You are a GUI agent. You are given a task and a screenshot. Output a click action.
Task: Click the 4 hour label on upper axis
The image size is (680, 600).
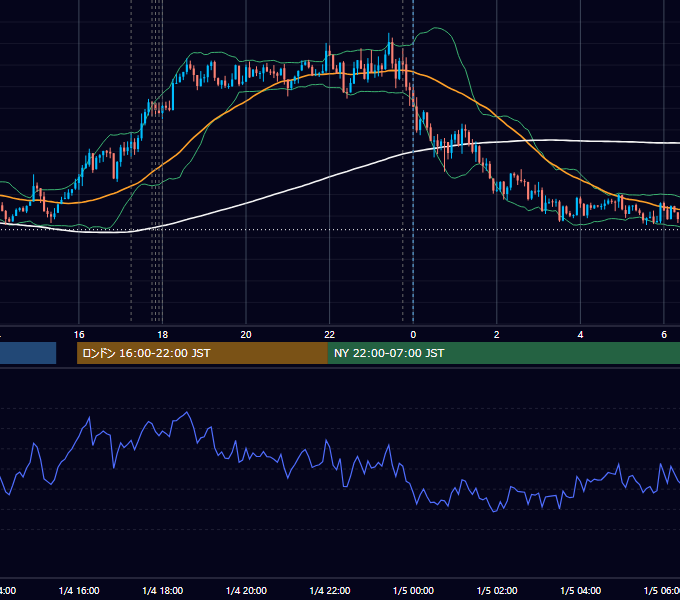pyautogui.click(x=580, y=335)
